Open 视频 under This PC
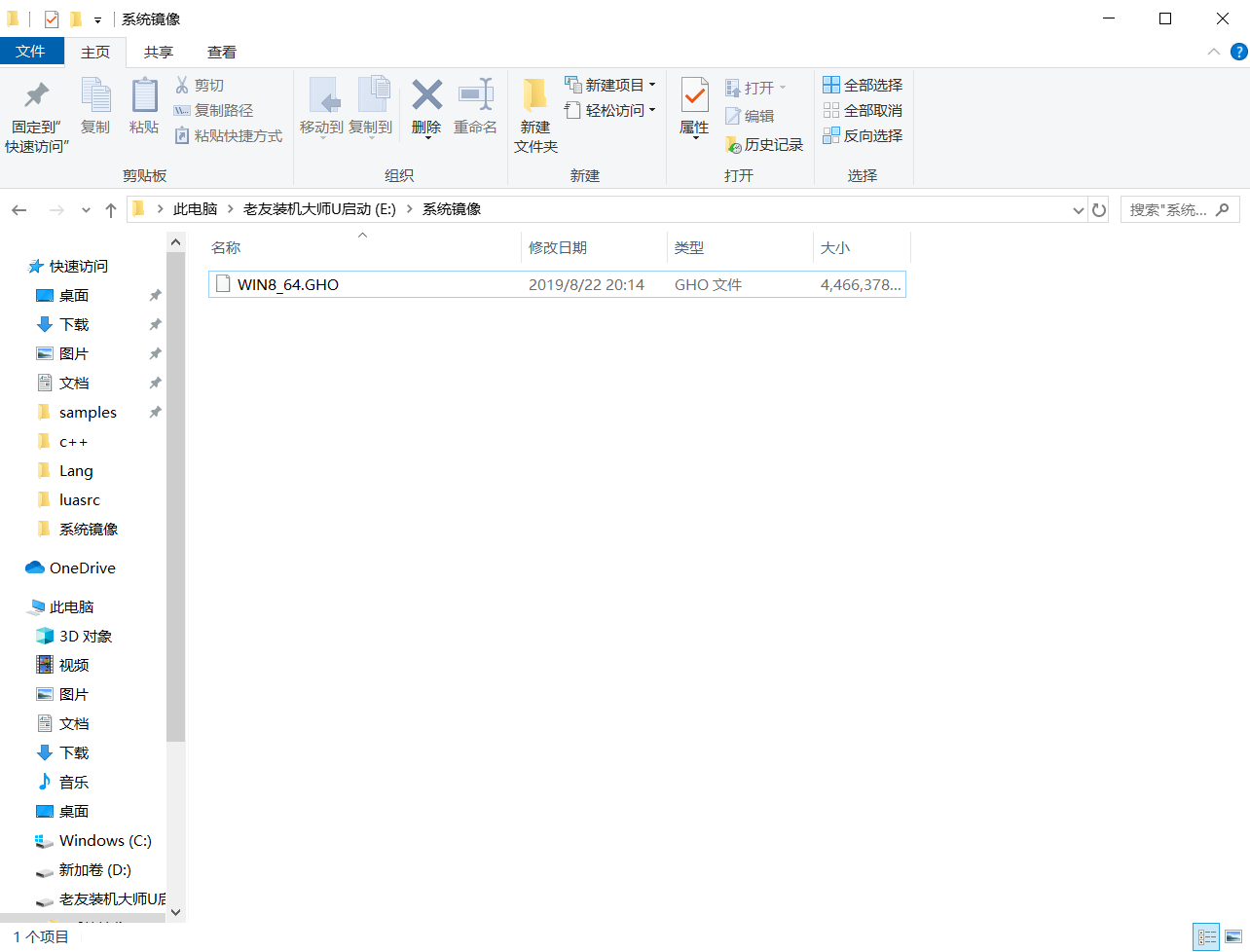 74,666
